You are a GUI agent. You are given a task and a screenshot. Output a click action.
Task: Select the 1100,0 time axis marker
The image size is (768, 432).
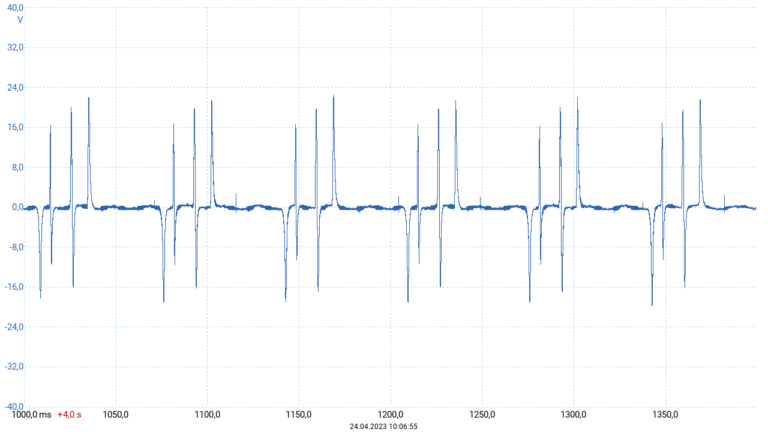click(207, 415)
